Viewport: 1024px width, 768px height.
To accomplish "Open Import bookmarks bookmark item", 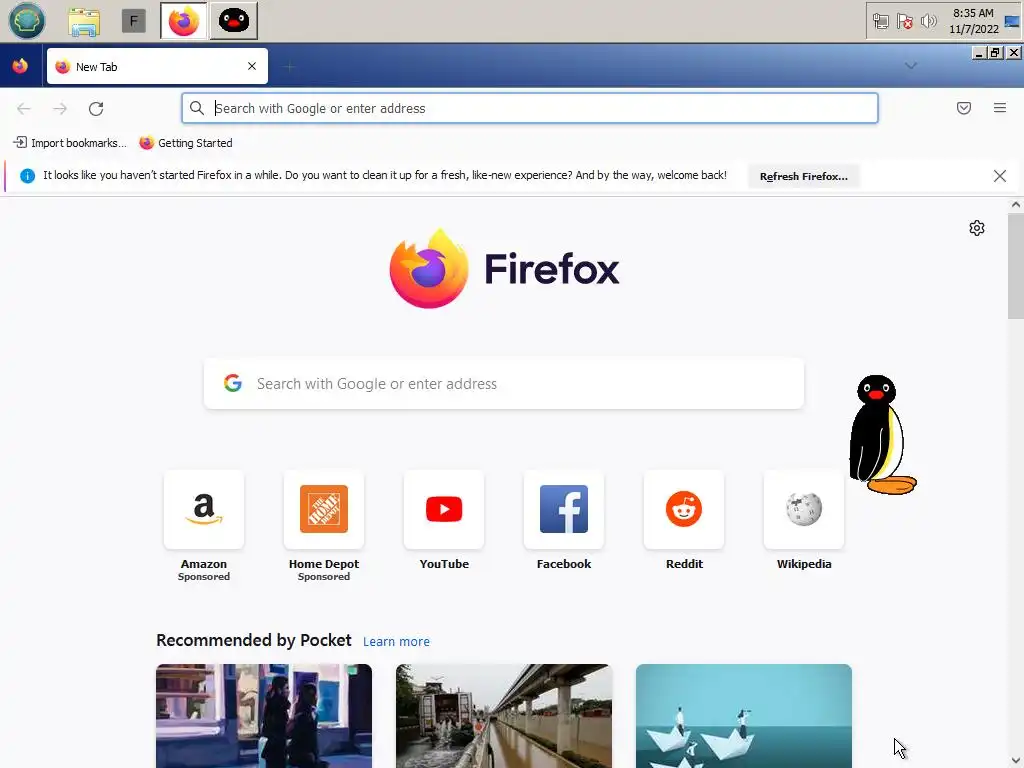I will (x=70, y=142).
